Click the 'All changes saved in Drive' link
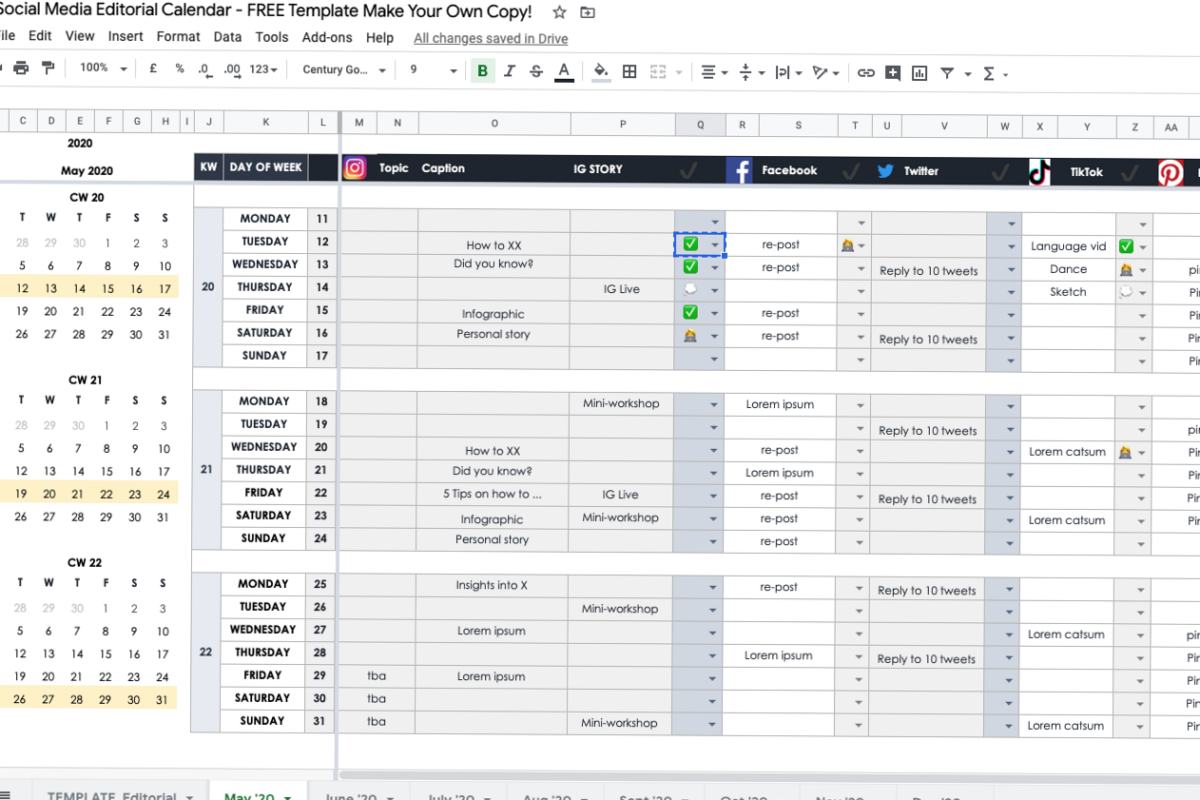The width and height of the screenshot is (1200, 800). coord(489,38)
